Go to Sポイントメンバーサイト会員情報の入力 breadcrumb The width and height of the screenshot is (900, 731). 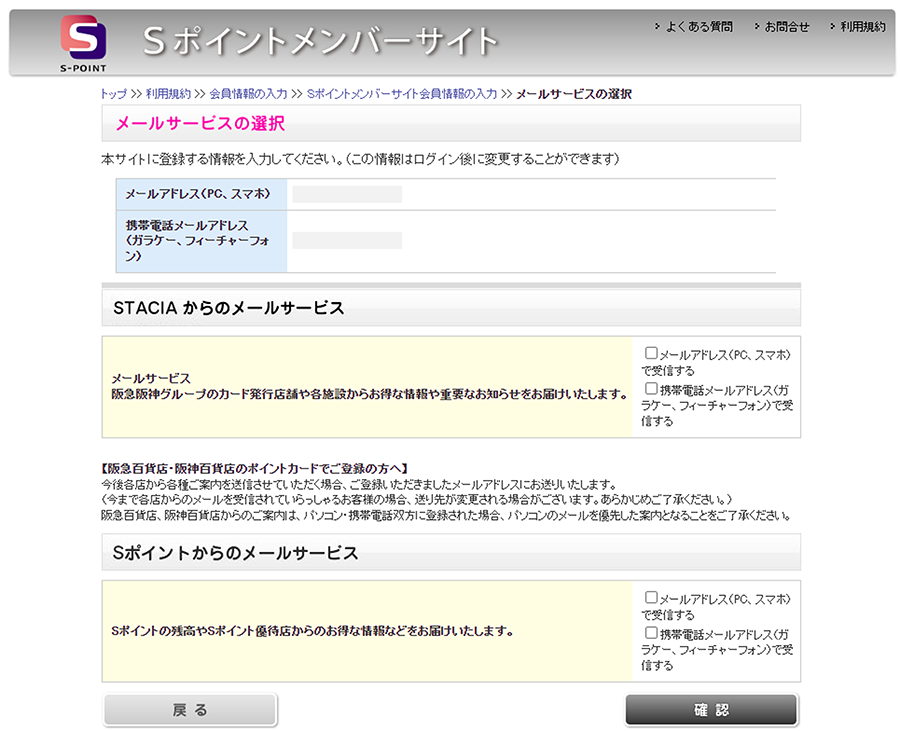(x=402, y=94)
